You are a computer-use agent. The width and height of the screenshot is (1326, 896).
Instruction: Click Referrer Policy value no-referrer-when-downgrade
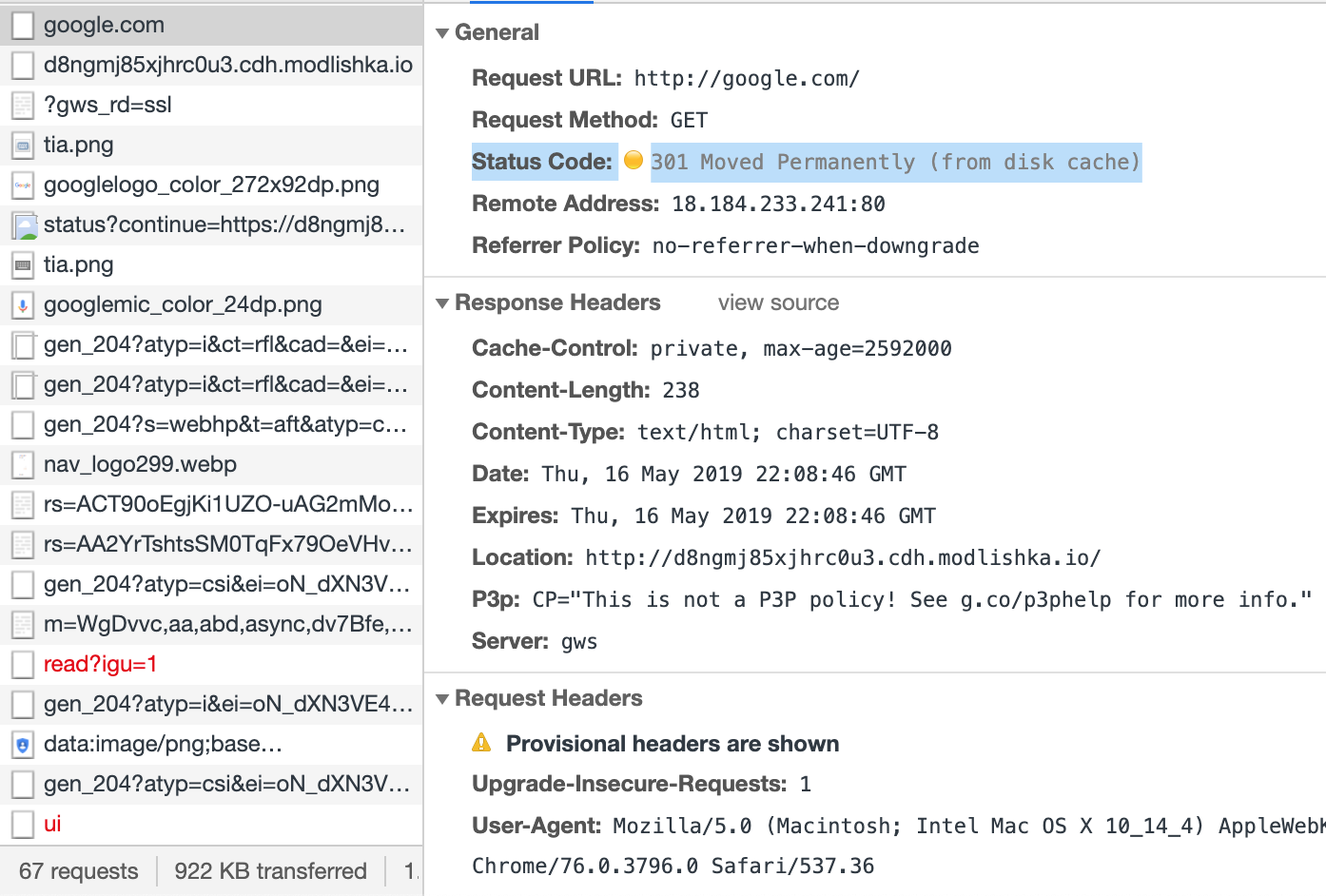coord(815,245)
